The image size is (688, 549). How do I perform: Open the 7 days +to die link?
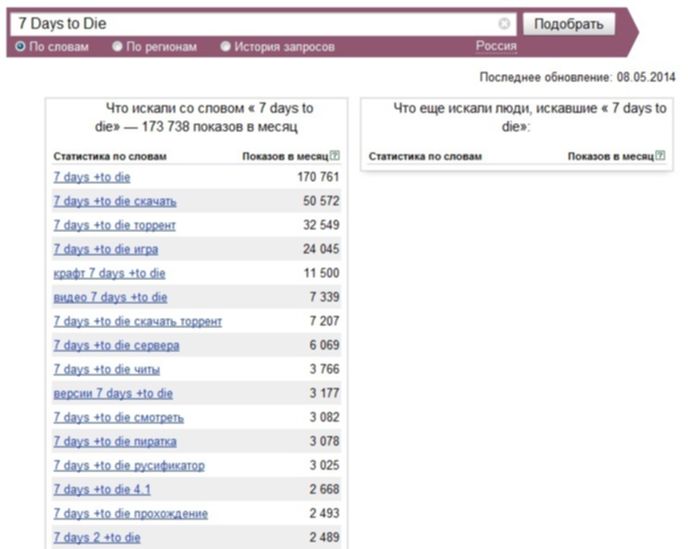tap(92, 177)
